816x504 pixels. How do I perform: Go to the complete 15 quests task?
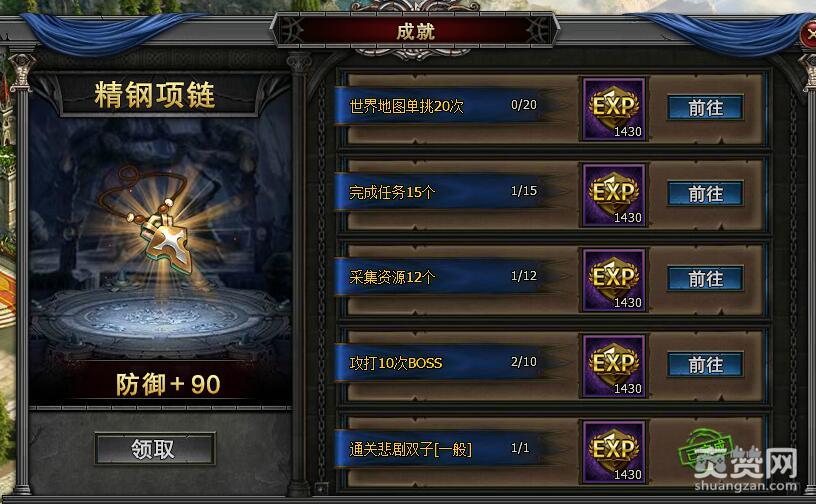705,194
